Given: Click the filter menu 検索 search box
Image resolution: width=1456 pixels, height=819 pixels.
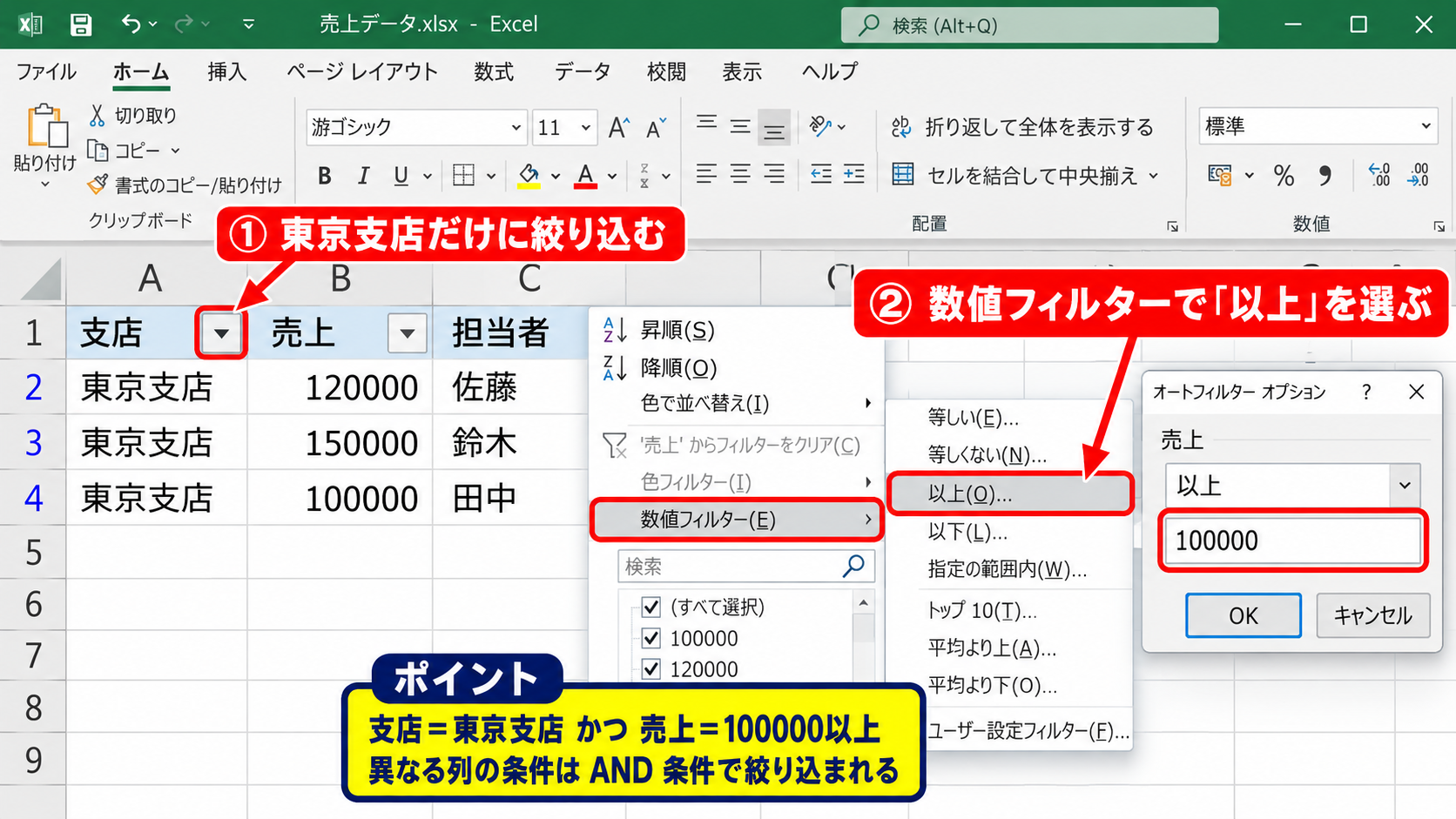Looking at the screenshot, I should coord(746,566).
